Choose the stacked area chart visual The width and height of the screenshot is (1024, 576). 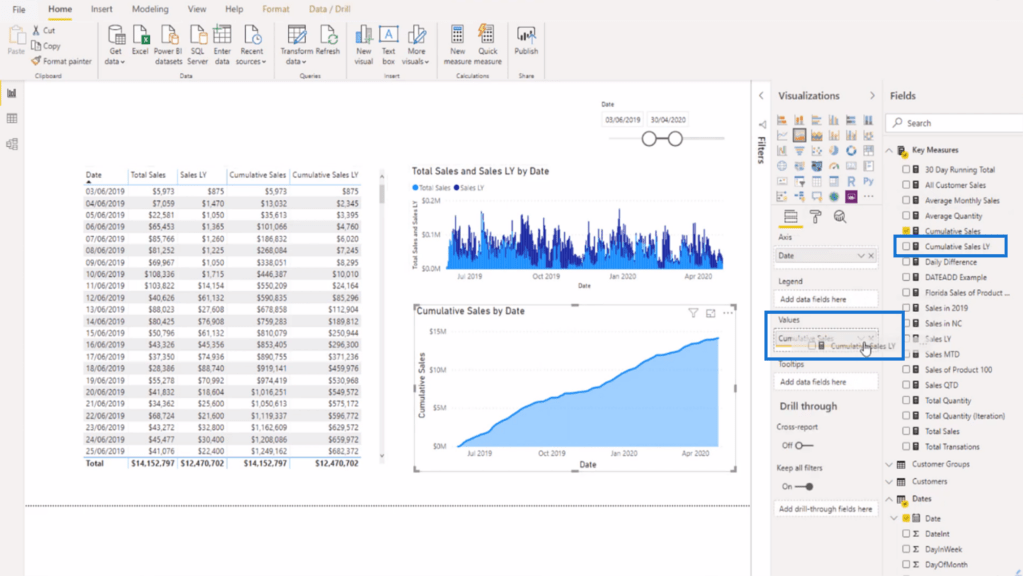pos(816,135)
